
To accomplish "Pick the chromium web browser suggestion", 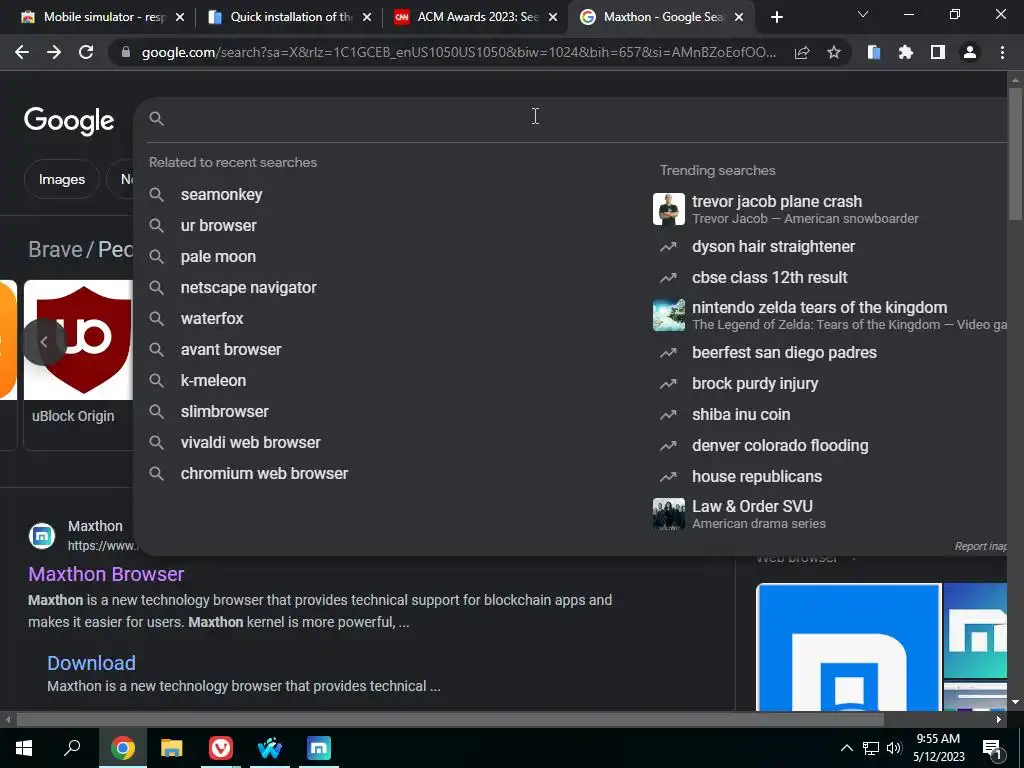I will pyautogui.click(x=264, y=473).
